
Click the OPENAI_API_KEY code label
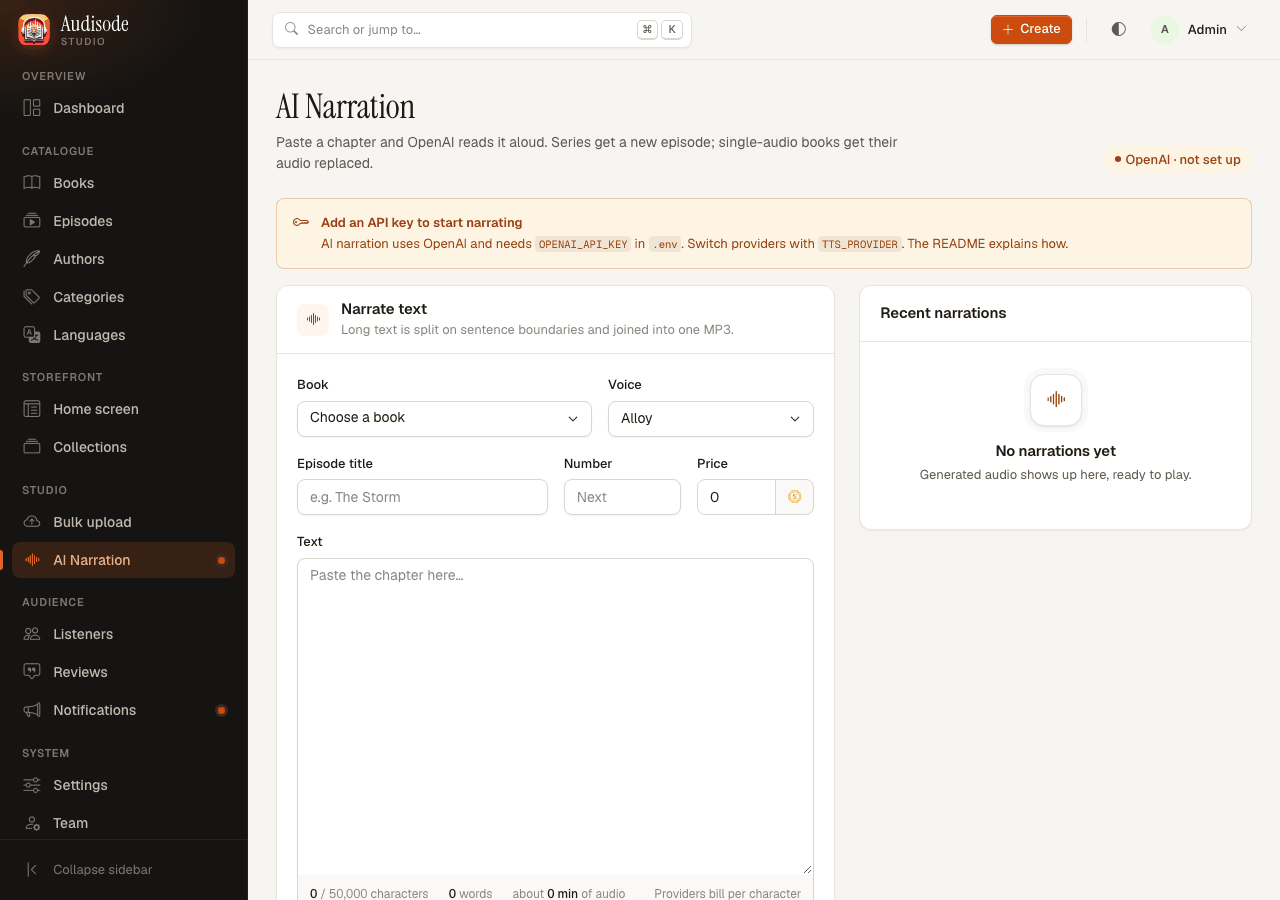(x=583, y=244)
